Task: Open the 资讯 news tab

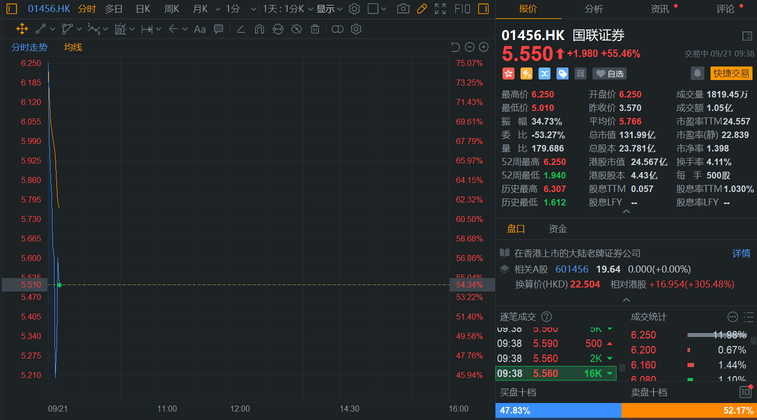Action: pos(659,9)
